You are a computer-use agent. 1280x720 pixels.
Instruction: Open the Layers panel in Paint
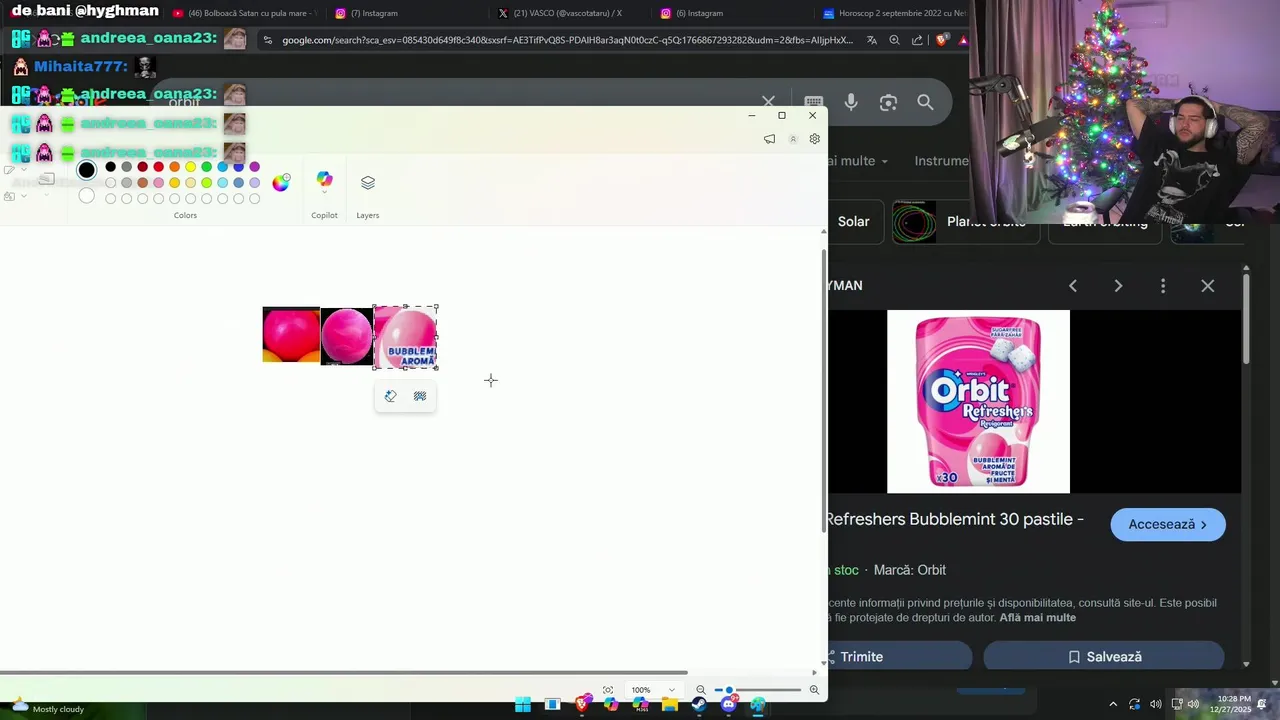(368, 182)
